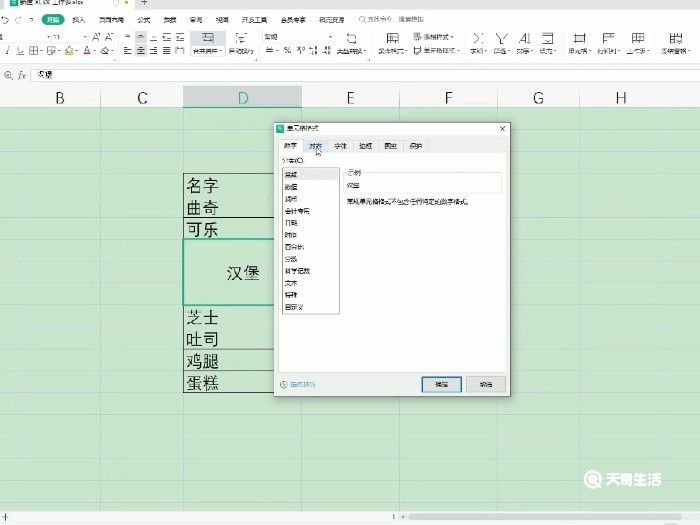Toggle underline text formatting
This screenshot has width=700, height=525.
click(x=20, y=50)
